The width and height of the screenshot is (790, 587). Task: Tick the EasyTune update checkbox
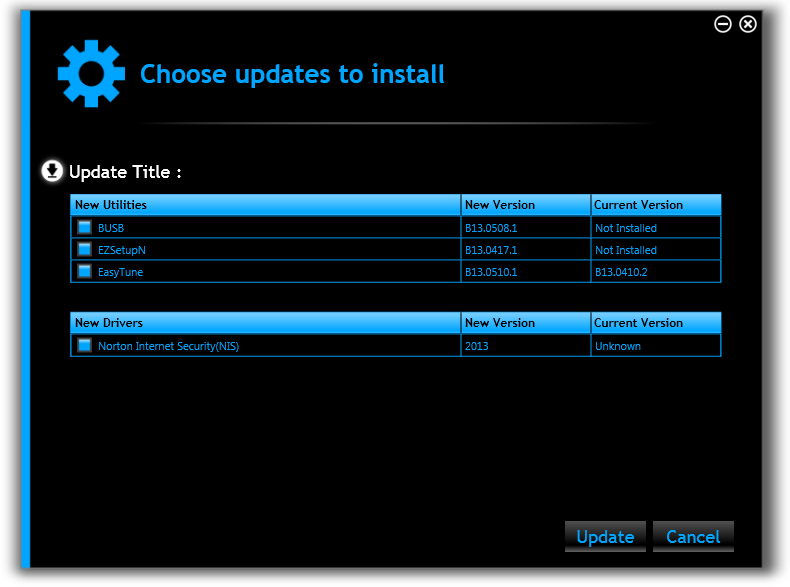(x=85, y=272)
